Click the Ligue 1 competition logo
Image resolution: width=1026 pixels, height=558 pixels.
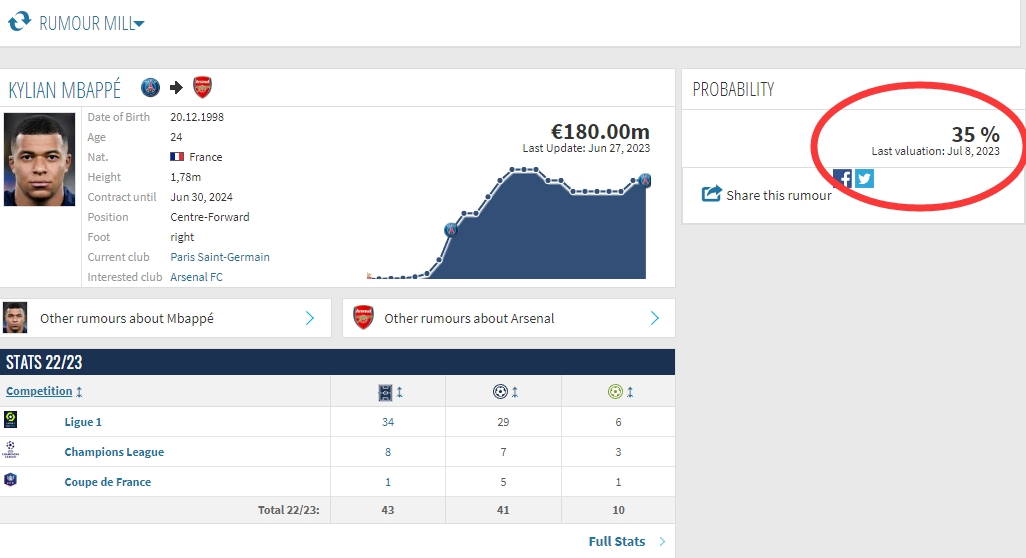pyautogui.click(x=10, y=419)
